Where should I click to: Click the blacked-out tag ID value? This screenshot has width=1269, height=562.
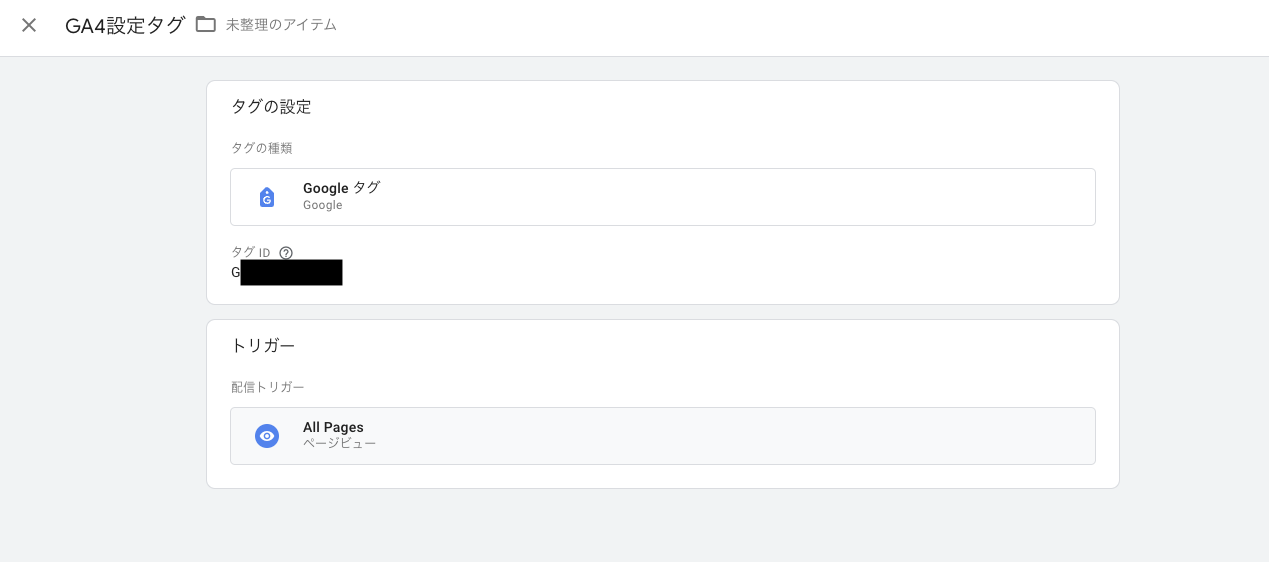pyautogui.click(x=291, y=272)
